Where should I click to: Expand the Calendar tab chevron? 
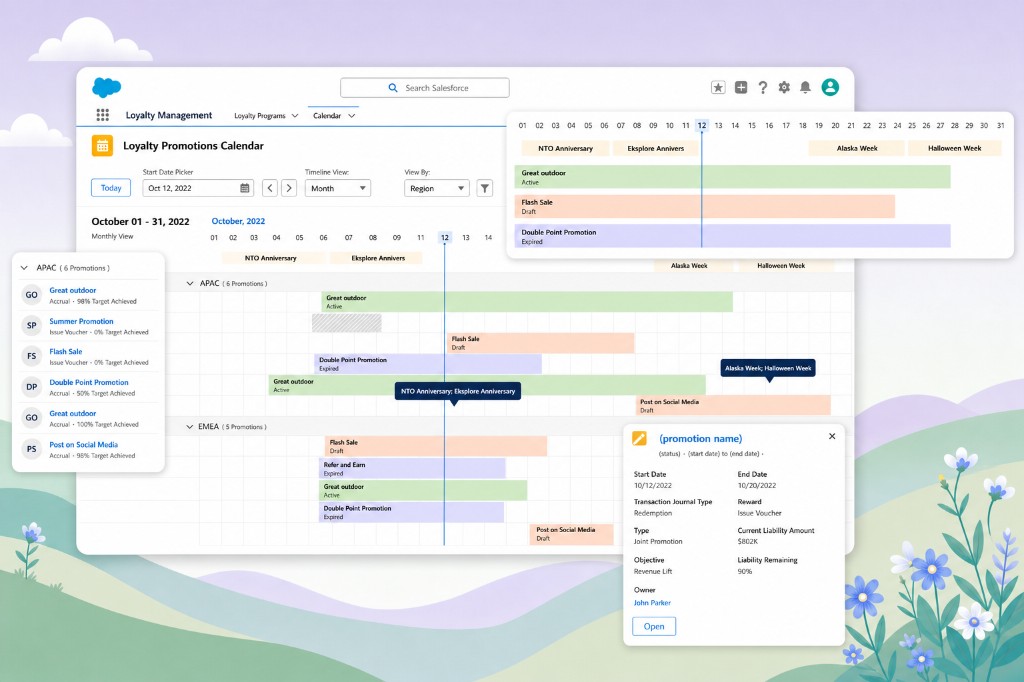pos(351,116)
